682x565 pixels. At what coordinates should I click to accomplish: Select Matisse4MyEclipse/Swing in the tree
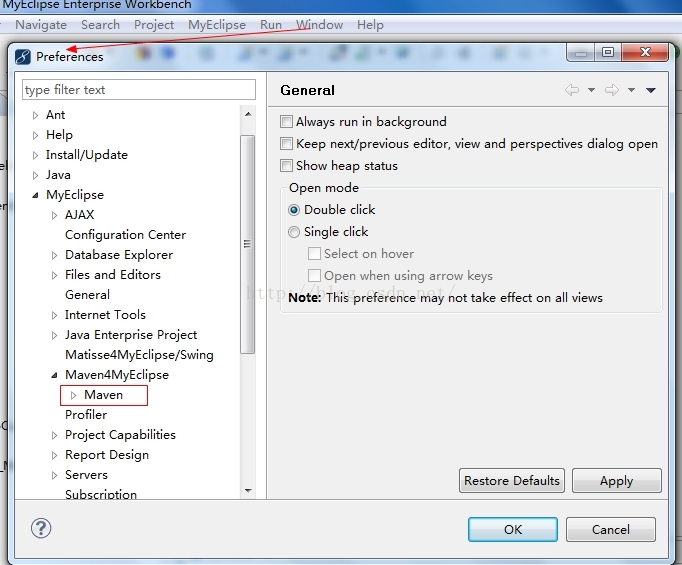coord(139,355)
